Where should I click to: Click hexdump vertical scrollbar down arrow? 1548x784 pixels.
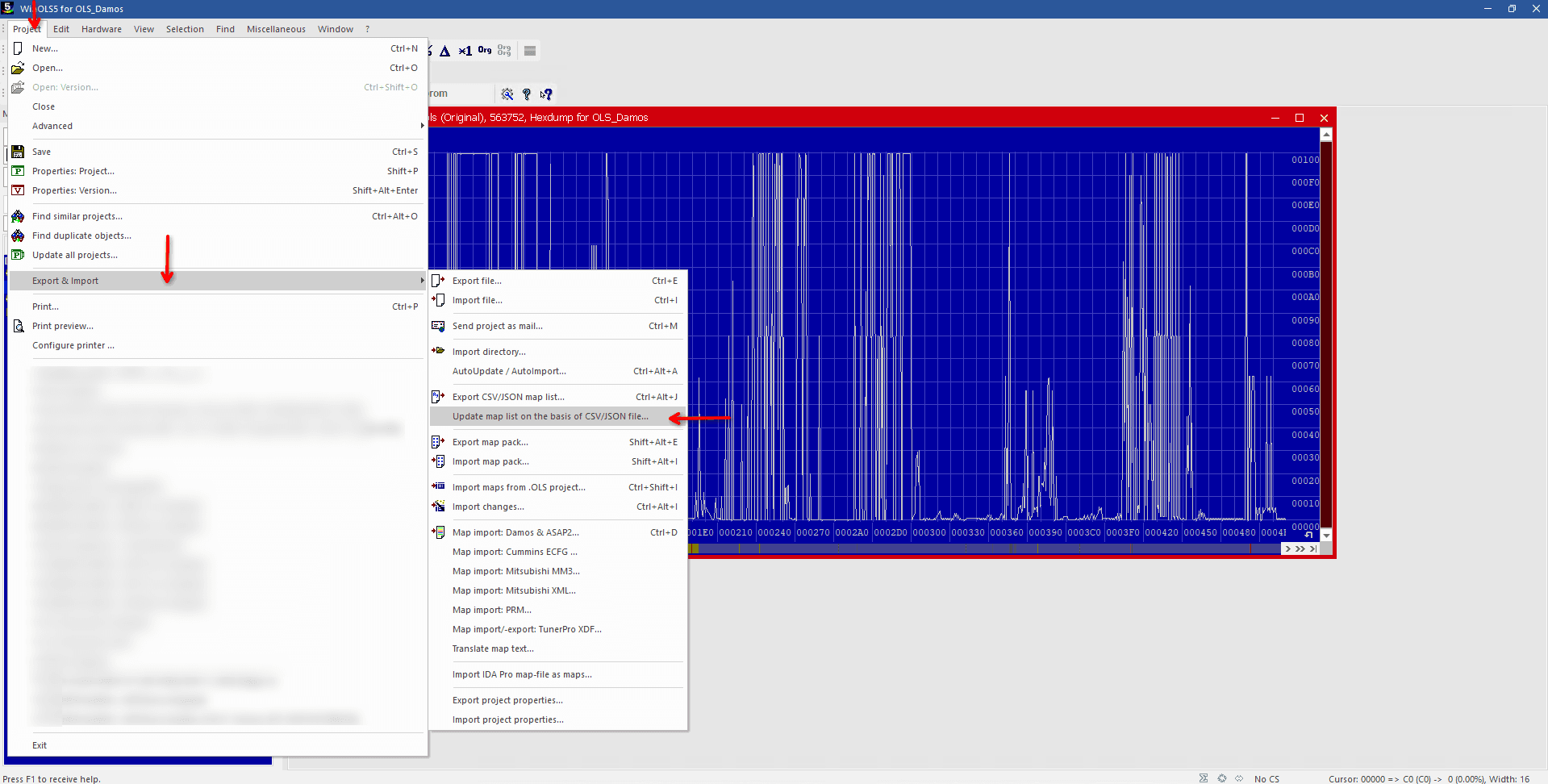(1326, 536)
